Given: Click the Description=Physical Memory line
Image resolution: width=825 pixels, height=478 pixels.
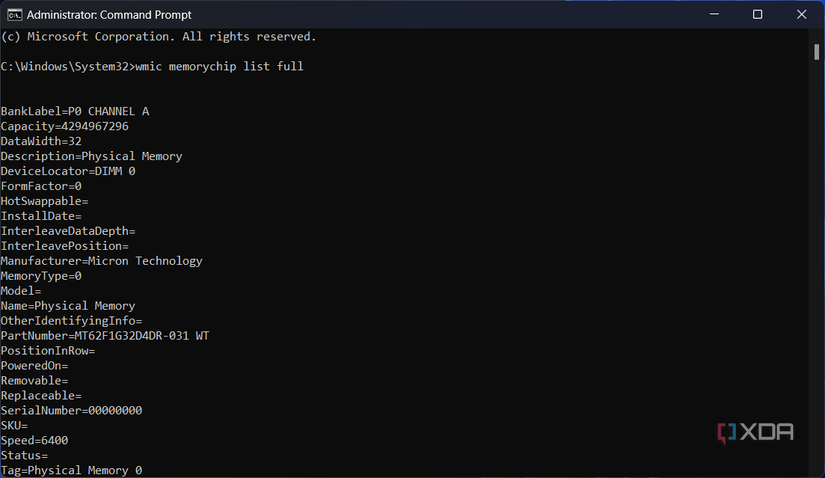Looking at the screenshot, I should 91,156.
